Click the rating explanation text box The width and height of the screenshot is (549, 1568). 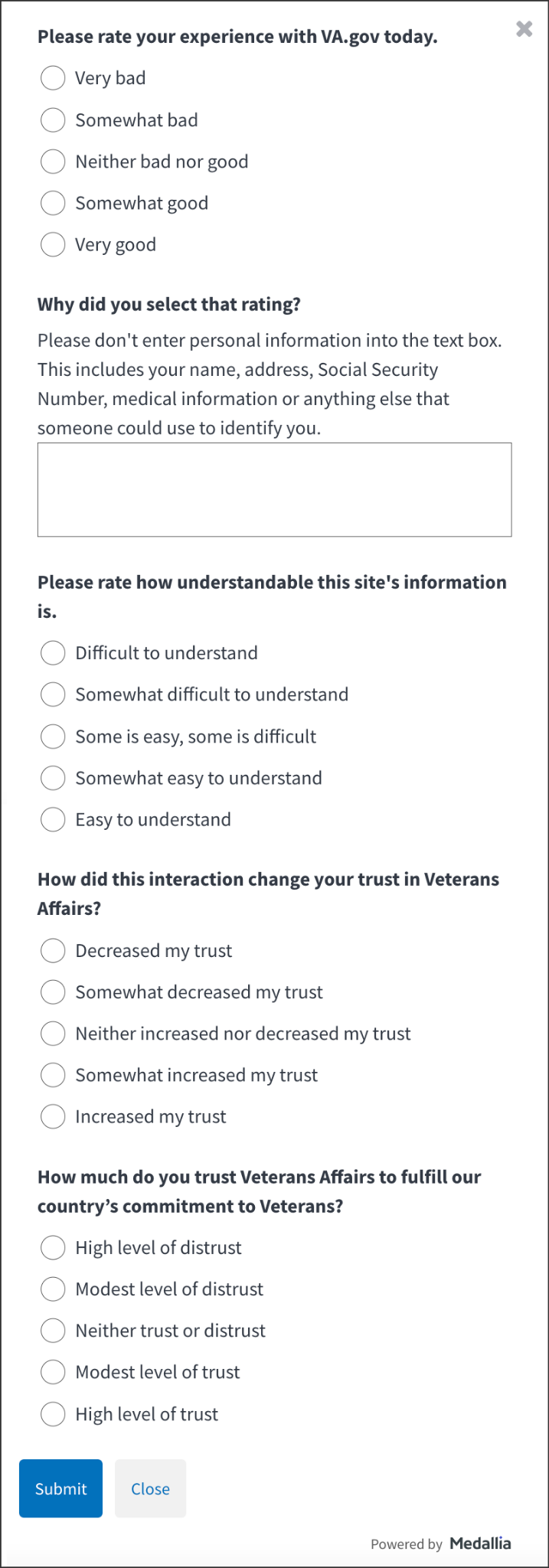pos(274,489)
